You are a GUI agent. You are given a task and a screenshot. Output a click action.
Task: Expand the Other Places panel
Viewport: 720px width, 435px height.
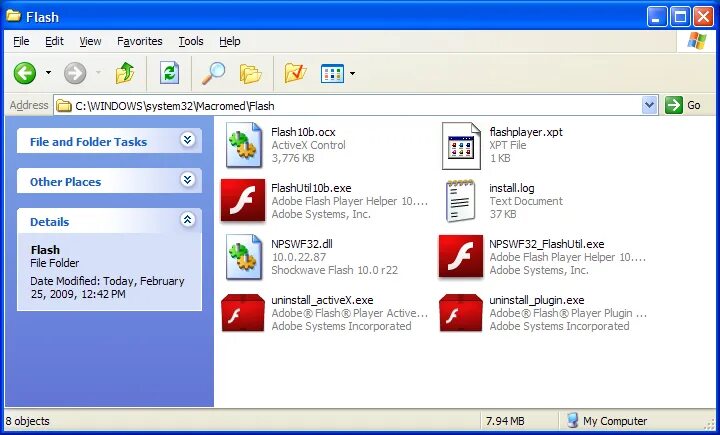(x=187, y=180)
